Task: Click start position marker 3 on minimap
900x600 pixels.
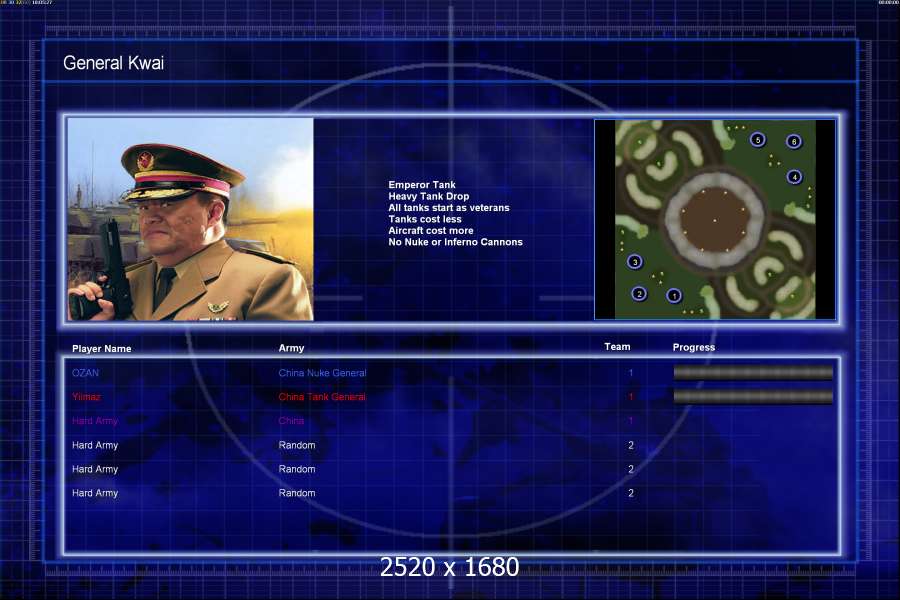Action: tap(635, 262)
